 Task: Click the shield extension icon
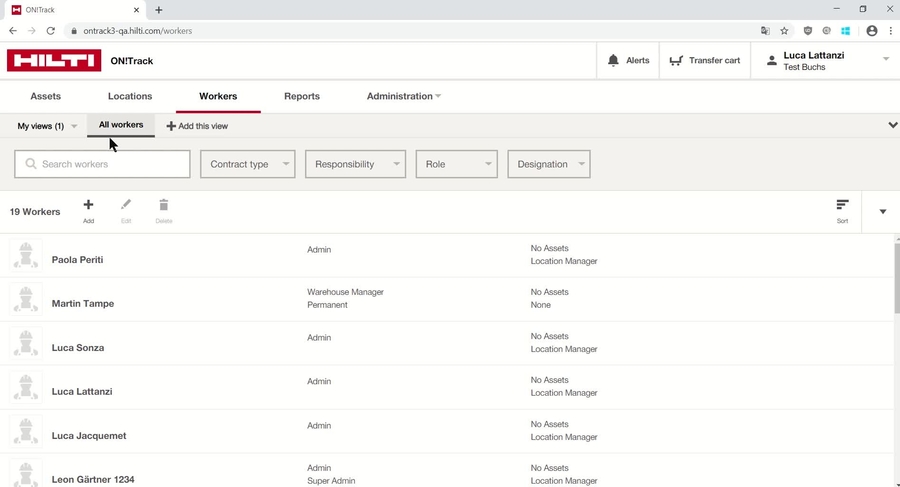coord(808,31)
